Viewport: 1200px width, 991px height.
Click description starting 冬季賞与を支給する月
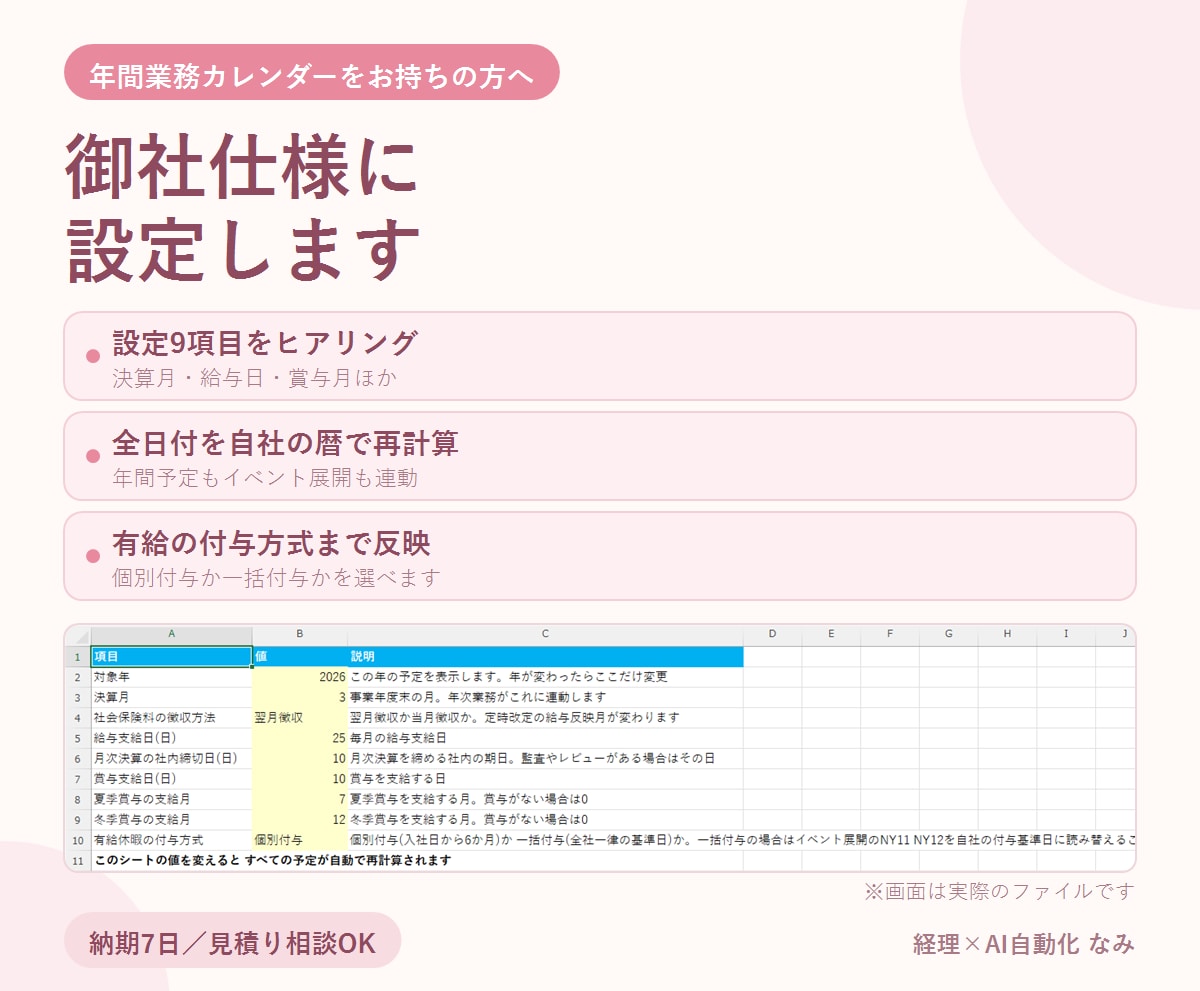click(469, 820)
